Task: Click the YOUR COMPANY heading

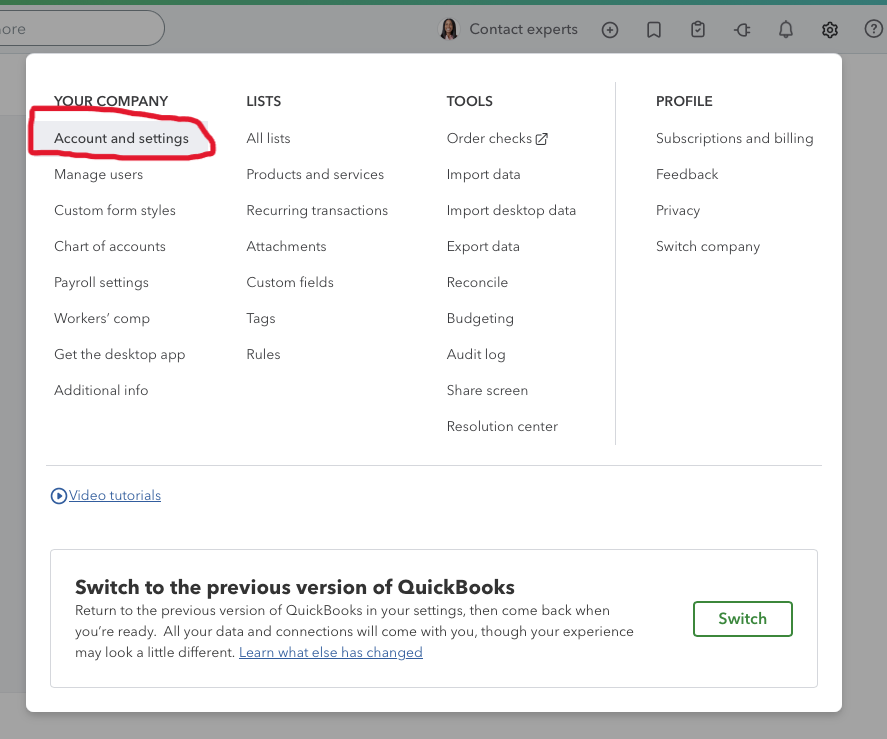Action: point(111,101)
